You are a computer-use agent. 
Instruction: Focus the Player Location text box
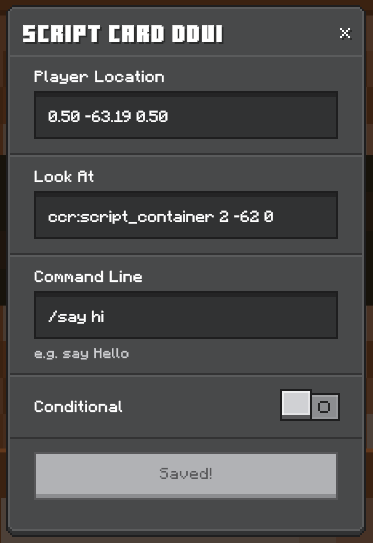click(x=186, y=115)
